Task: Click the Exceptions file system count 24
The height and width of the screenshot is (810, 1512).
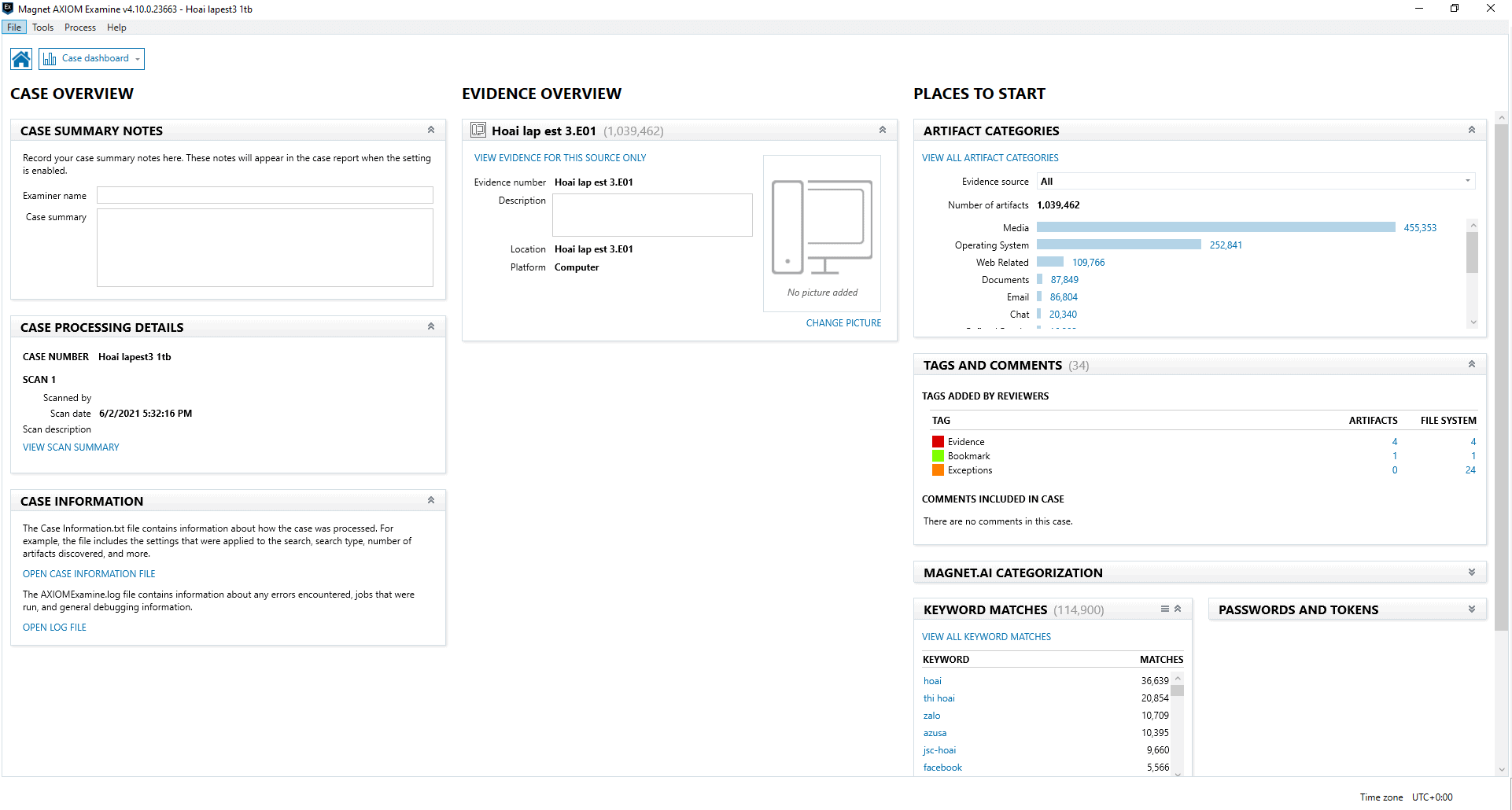Action: pyautogui.click(x=1470, y=470)
